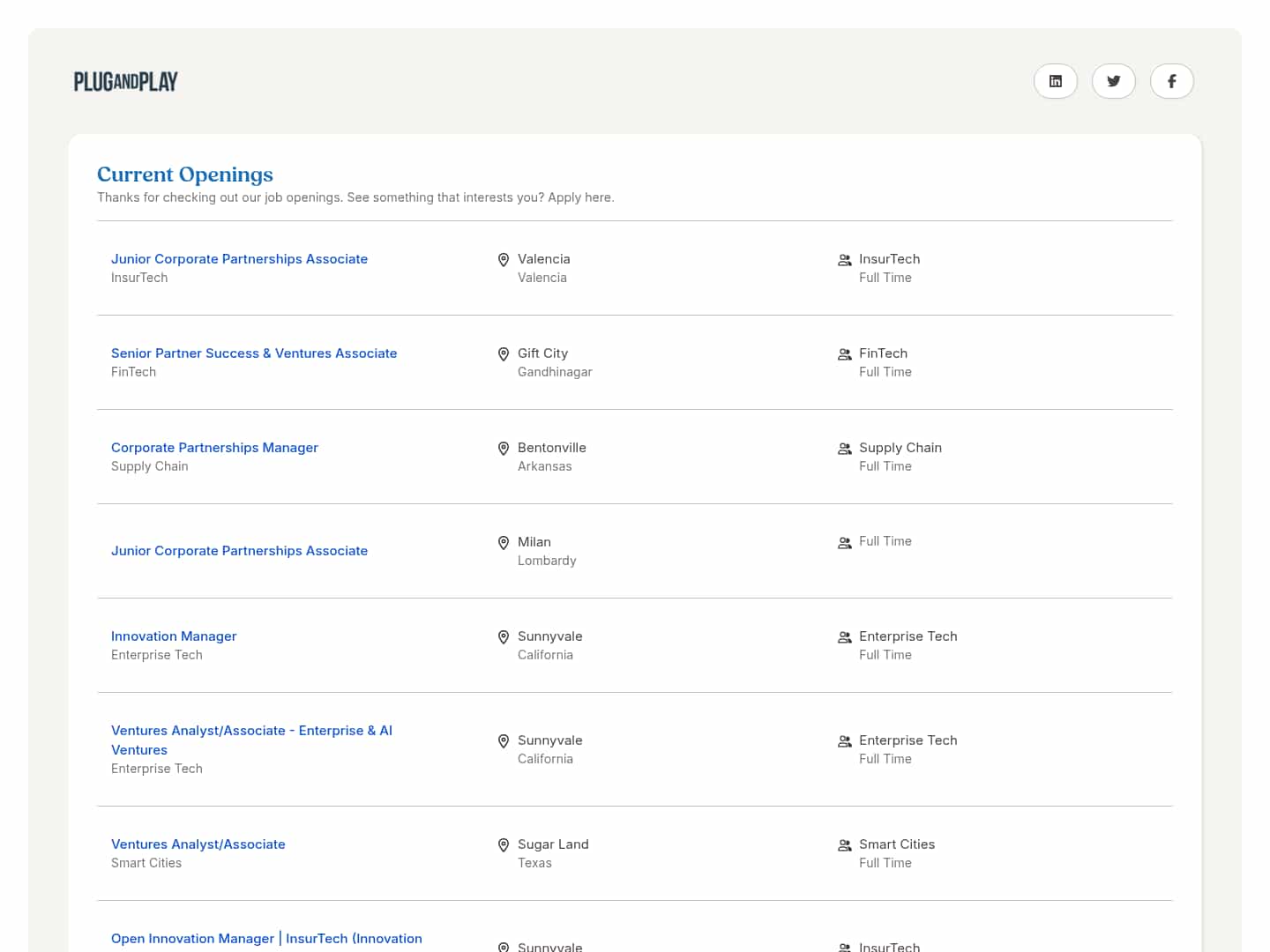Open the Innovation Manager job posting

point(174,636)
